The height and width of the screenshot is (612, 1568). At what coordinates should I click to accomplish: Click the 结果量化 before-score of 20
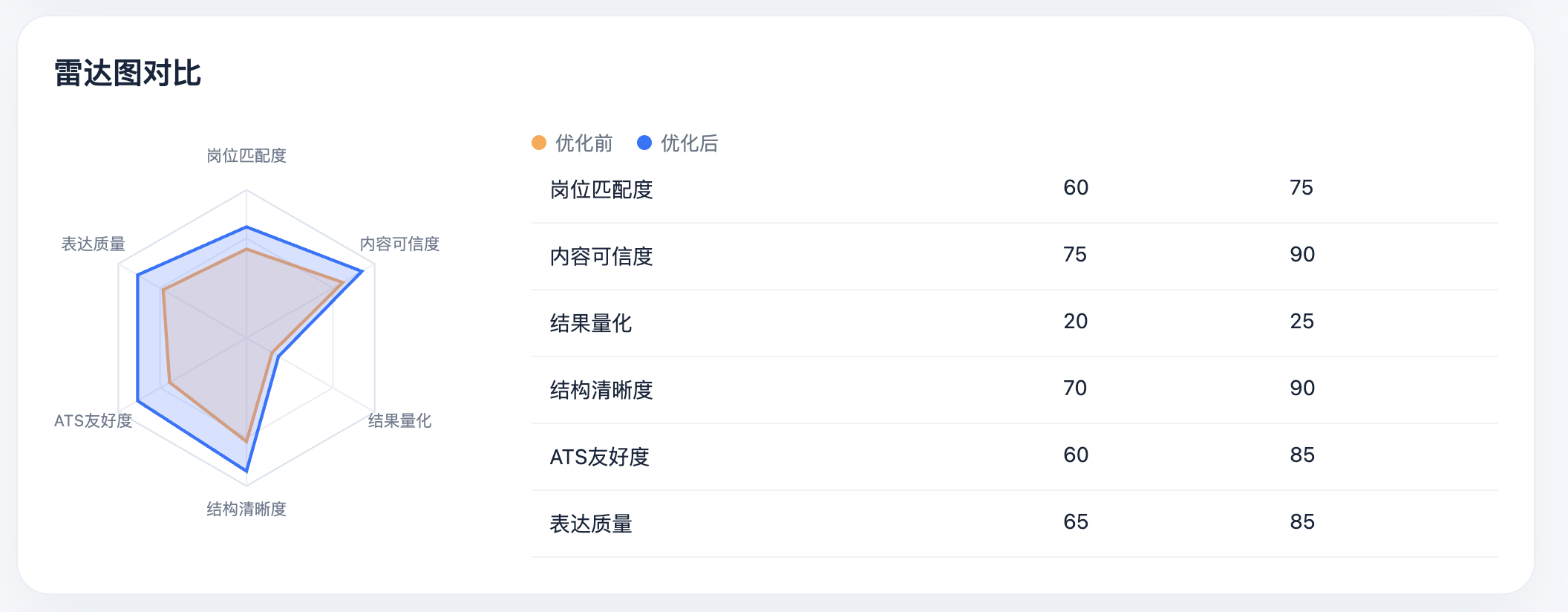point(1076,322)
